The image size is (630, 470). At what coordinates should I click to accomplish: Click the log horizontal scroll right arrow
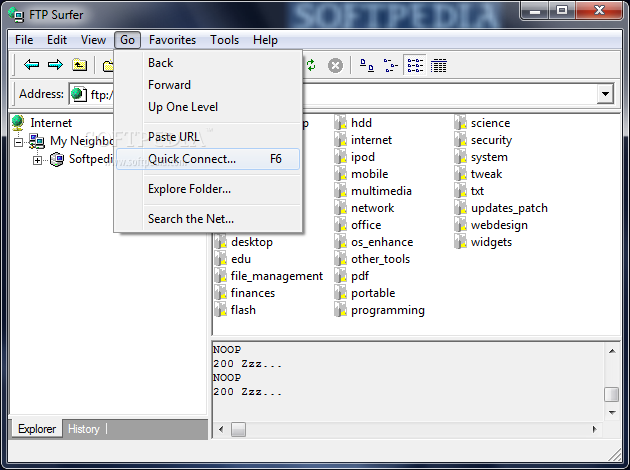click(x=595, y=429)
